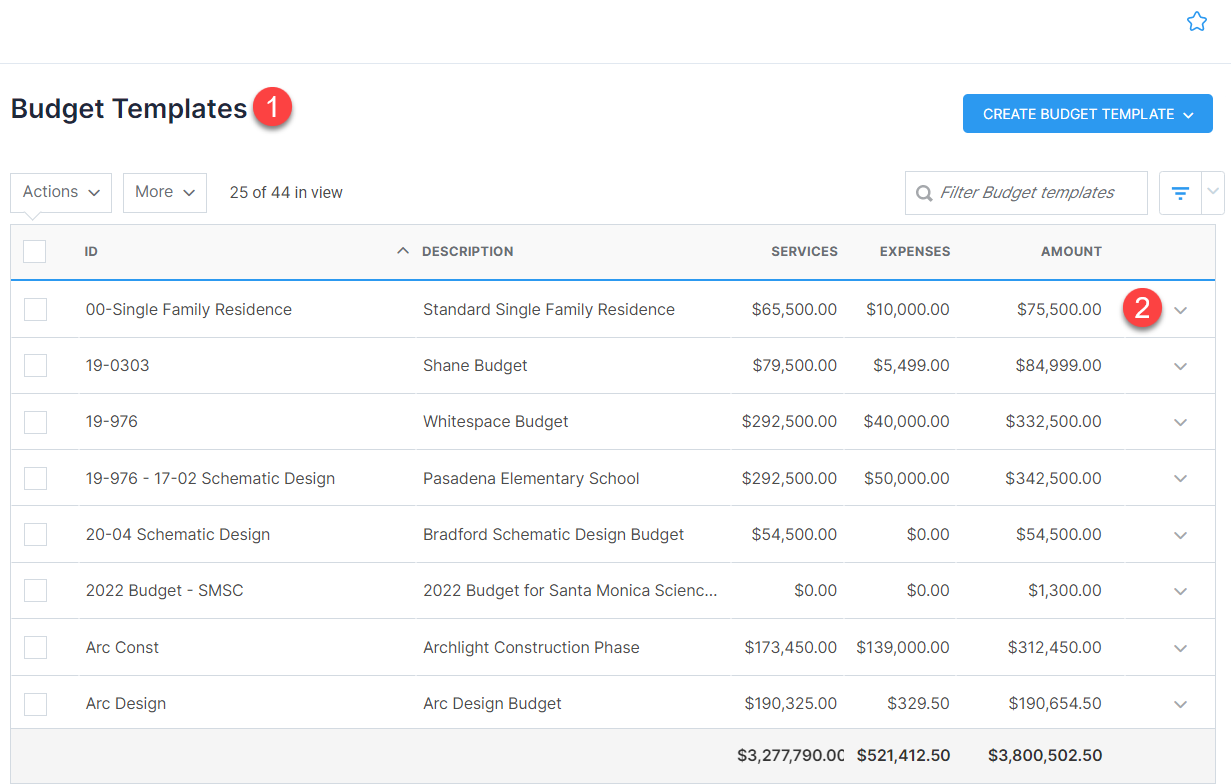The image size is (1231, 784).
Task: Sort by the Description column header
Action: click(x=467, y=251)
